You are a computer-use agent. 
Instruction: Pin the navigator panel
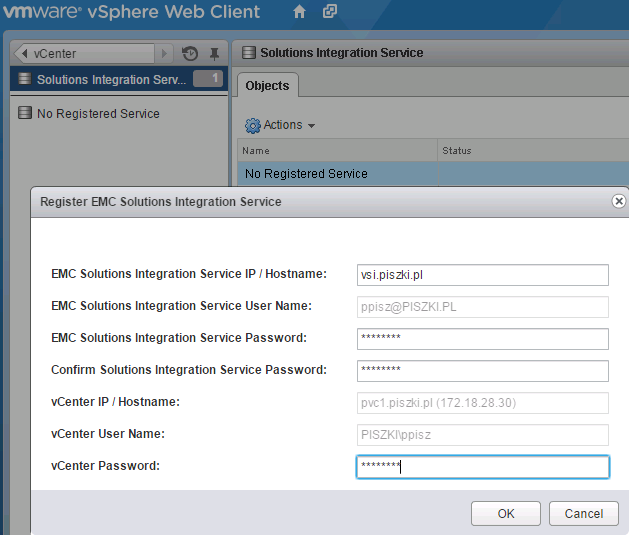(x=214, y=53)
